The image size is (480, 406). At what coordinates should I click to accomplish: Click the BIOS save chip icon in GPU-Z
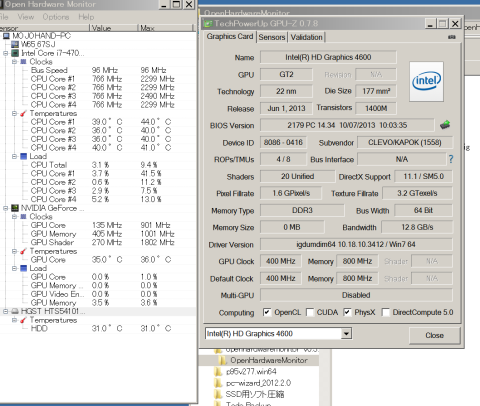[445, 125]
